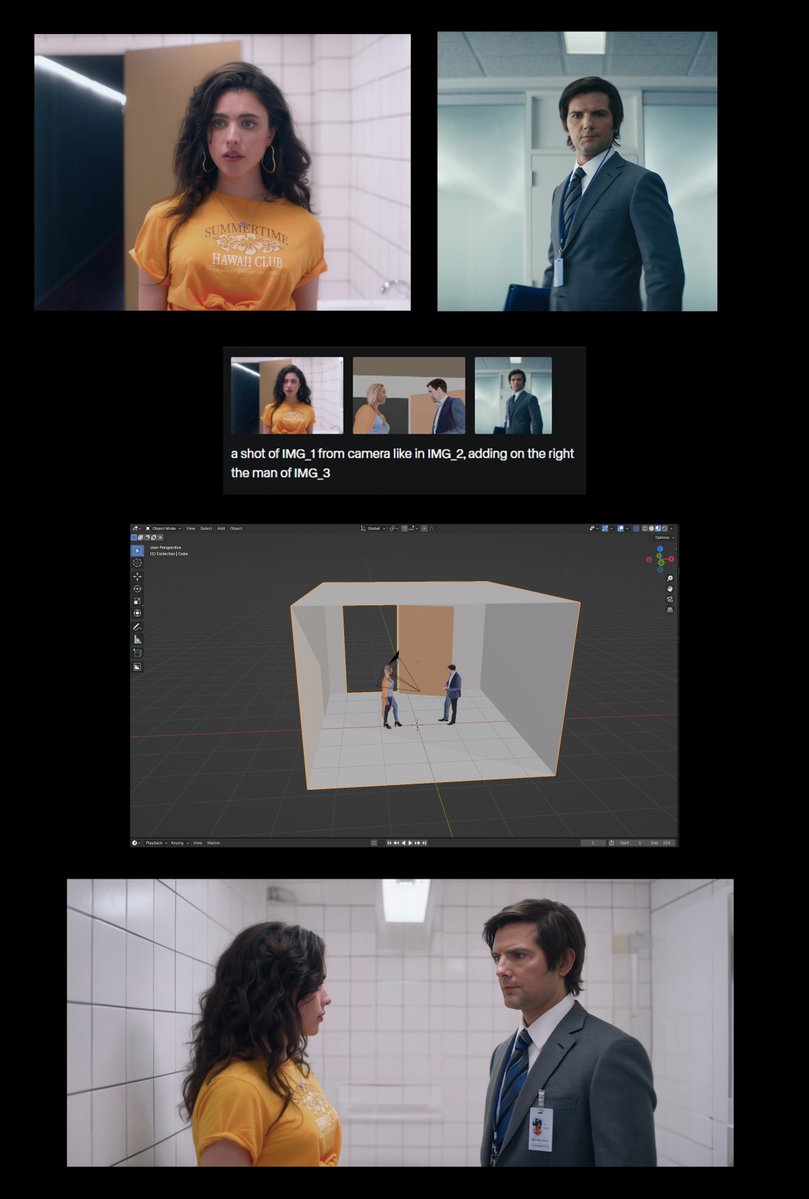Open the editor type icon at viewport header

coord(136,528)
